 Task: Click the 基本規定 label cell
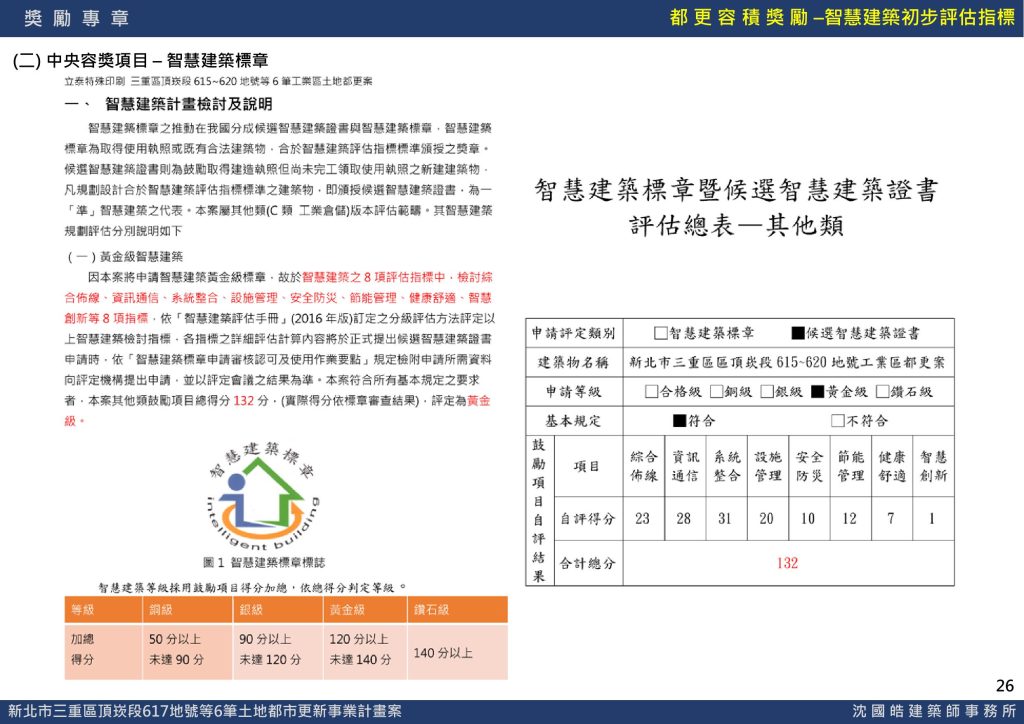pos(573,420)
